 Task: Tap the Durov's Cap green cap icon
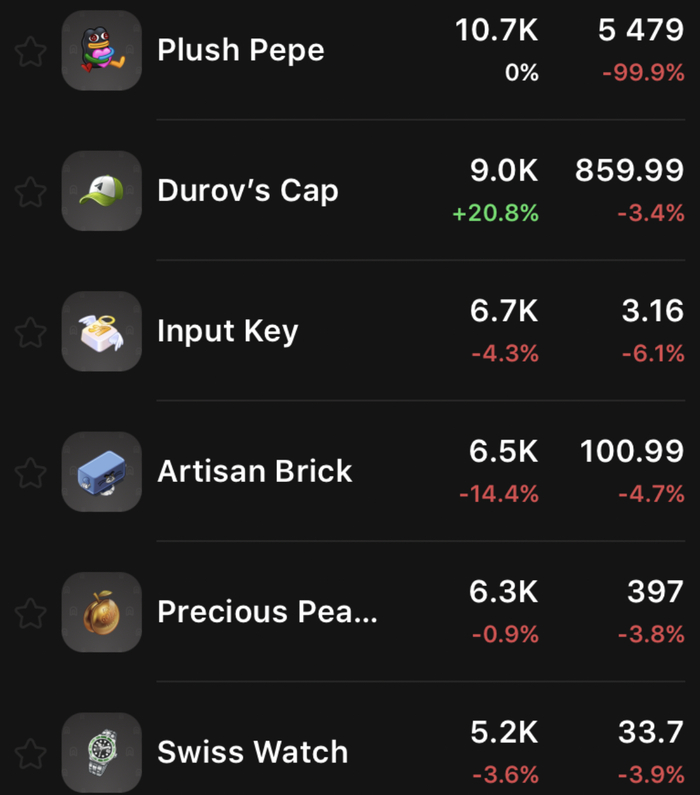click(101, 191)
